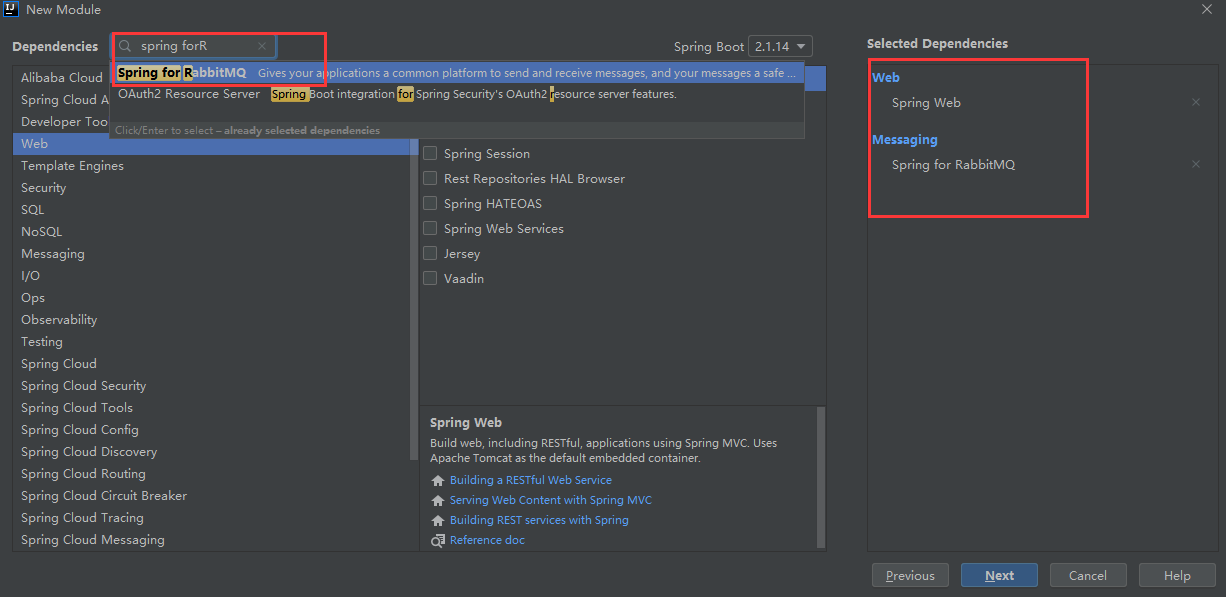Click the Web group header in Selected Dependencies

886,78
